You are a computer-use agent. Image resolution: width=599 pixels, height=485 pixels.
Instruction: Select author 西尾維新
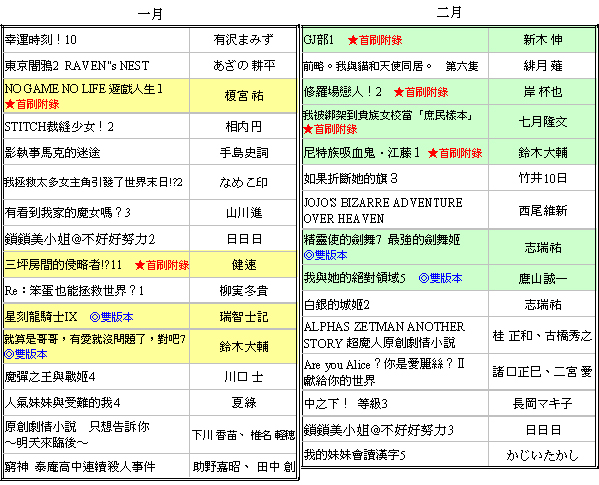click(x=542, y=210)
